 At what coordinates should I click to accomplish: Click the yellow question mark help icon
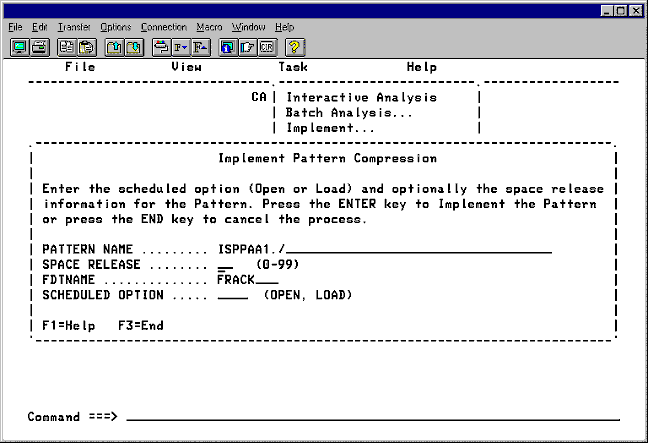tap(295, 48)
